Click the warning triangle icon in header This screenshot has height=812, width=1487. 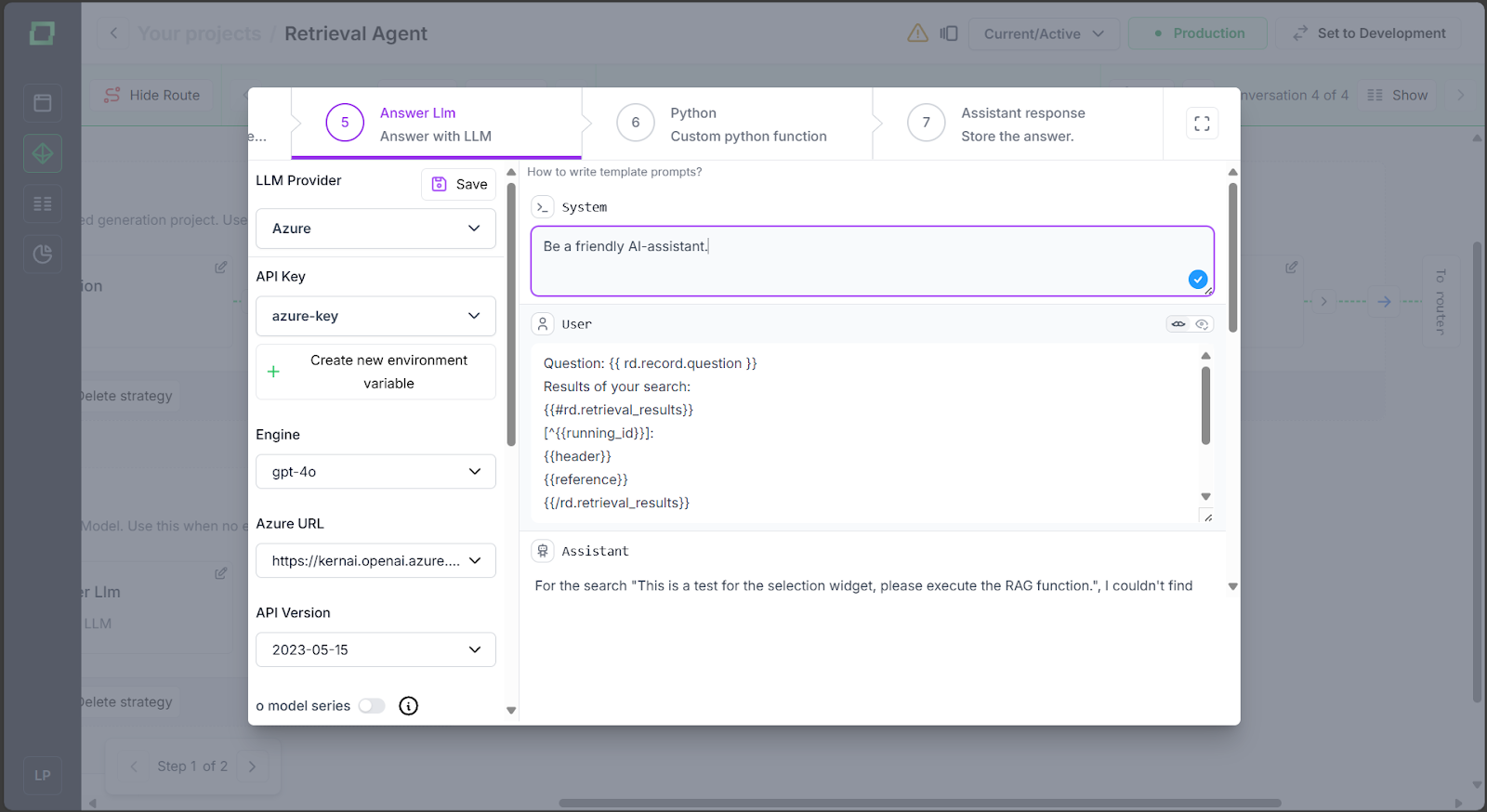[917, 33]
